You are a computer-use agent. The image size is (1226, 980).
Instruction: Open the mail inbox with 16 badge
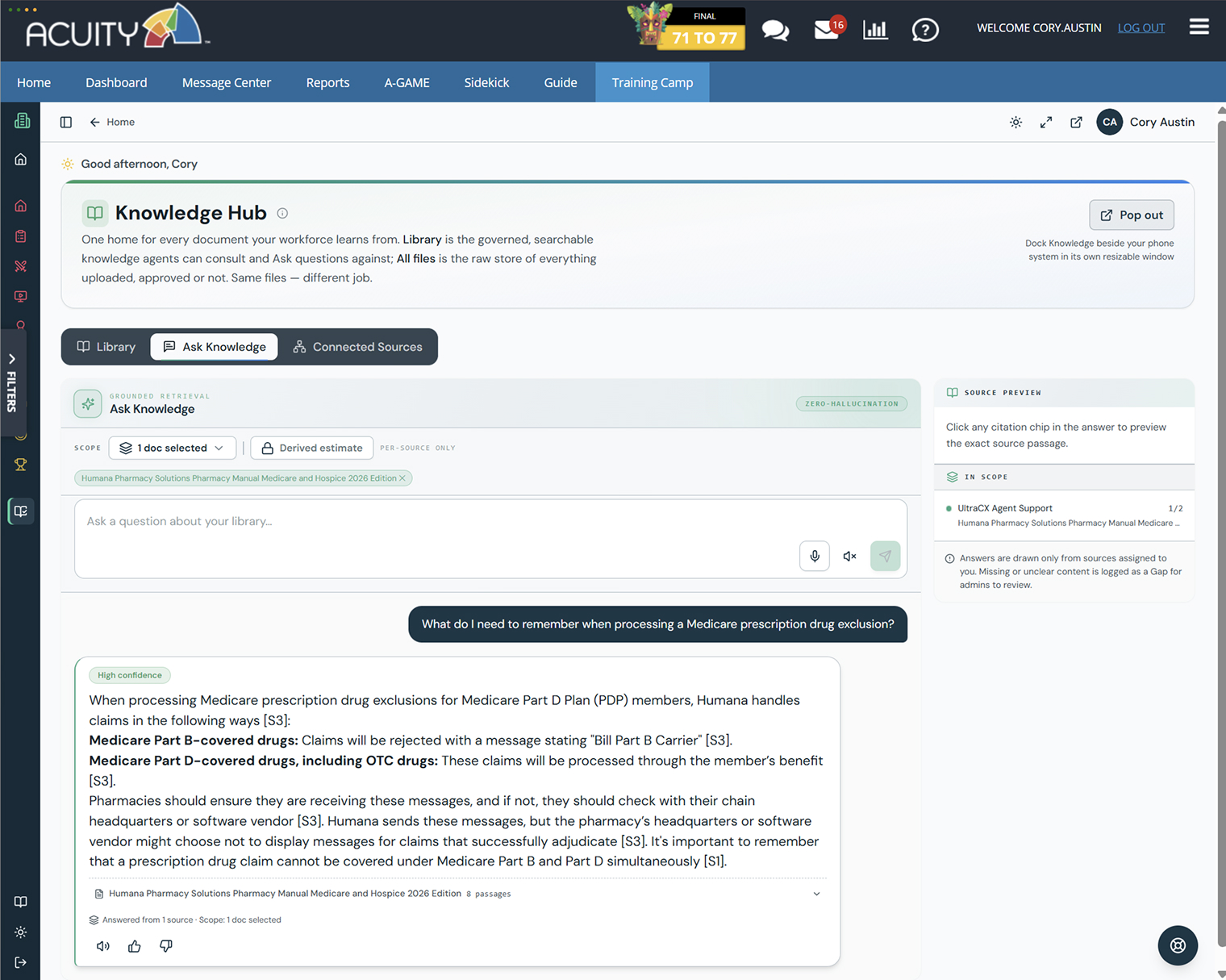pyautogui.click(x=828, y=29)
